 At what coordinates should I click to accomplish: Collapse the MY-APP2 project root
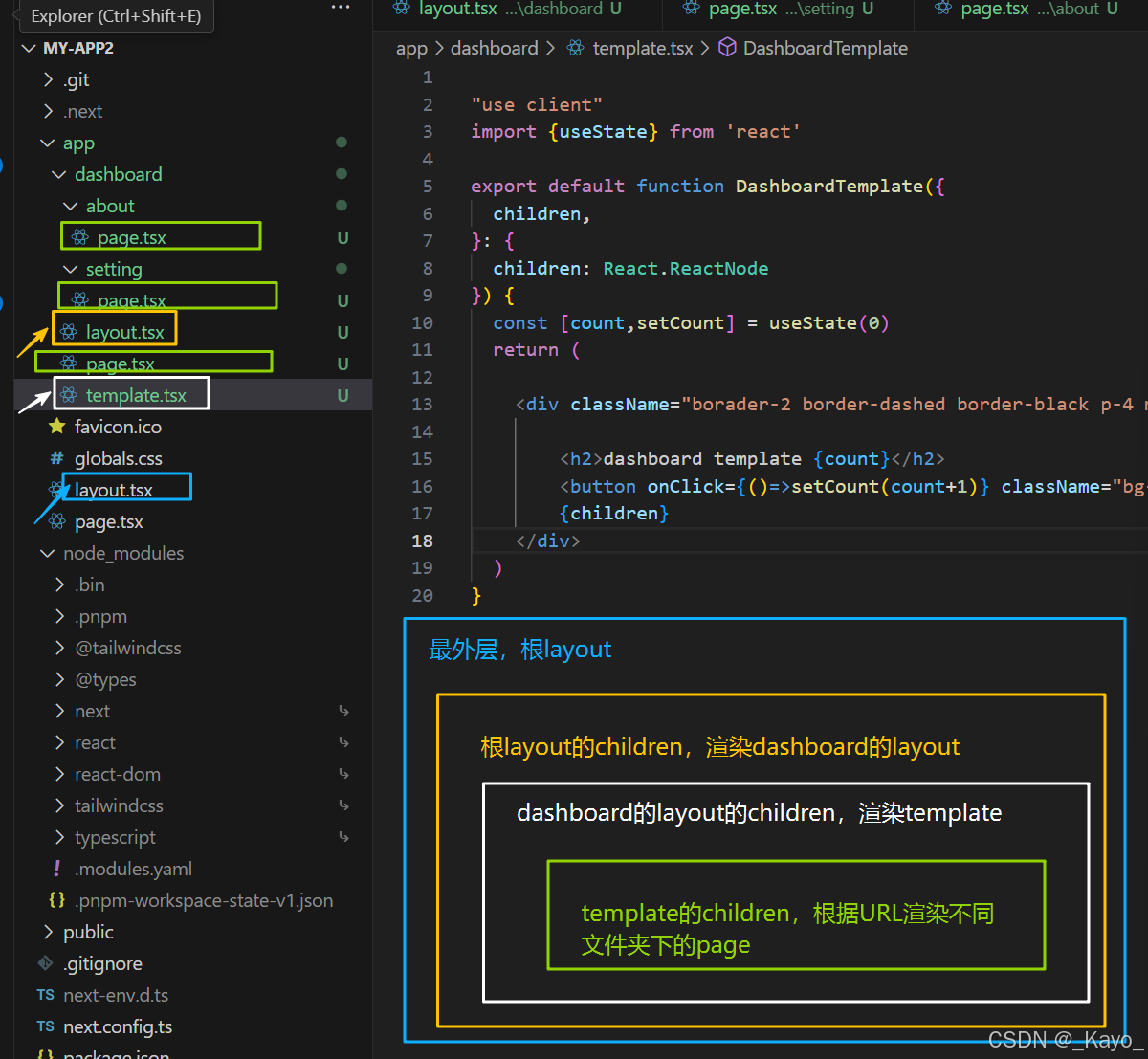(29, 47)
